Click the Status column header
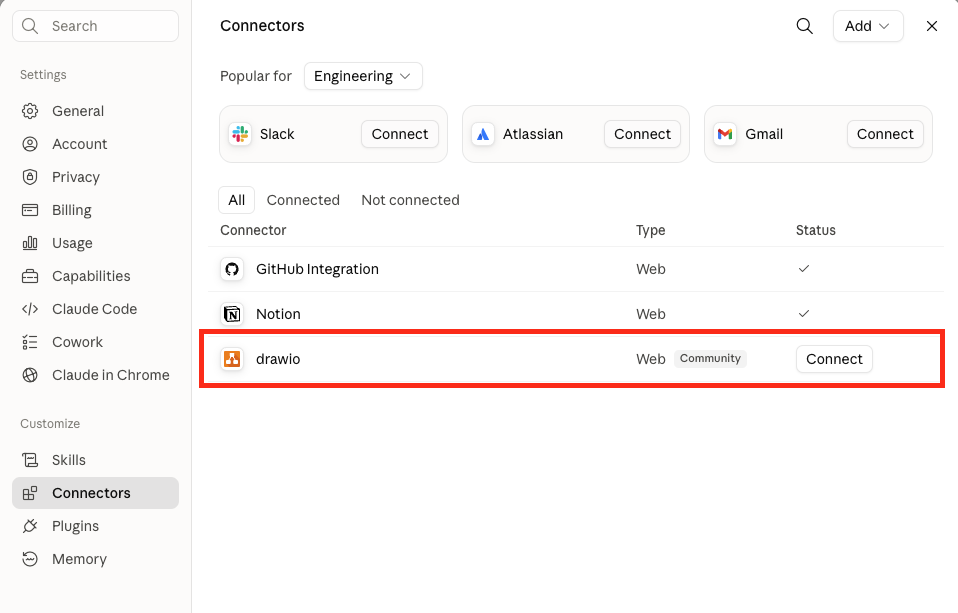 [x=816, y=230]
